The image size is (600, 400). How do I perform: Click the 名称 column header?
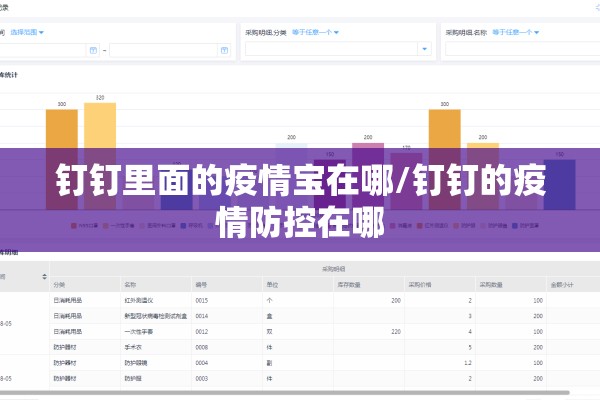pyautogui.click(x=130, y=285)
